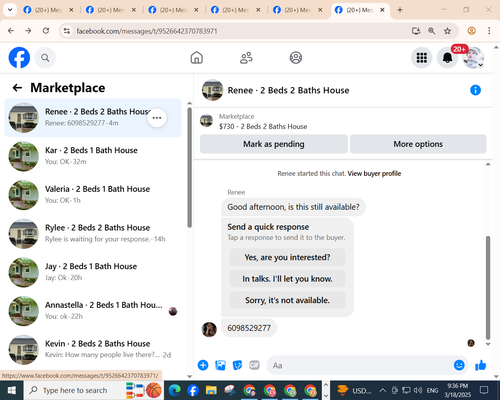This screenshot has width=500, height=400.
Task: Open the Facebook menu grid icon
Action: (422, 58)
